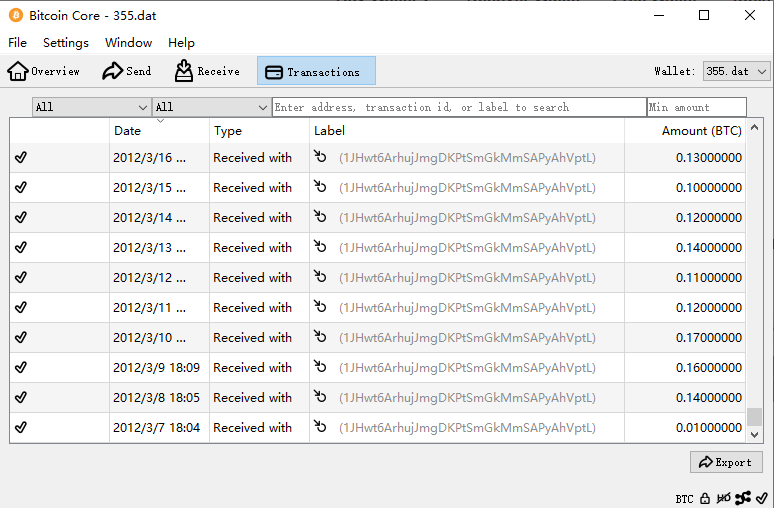Viewport: 774px width, 508px height.
Task: Open the Overview house icon
Action: [x=18, y=71]
